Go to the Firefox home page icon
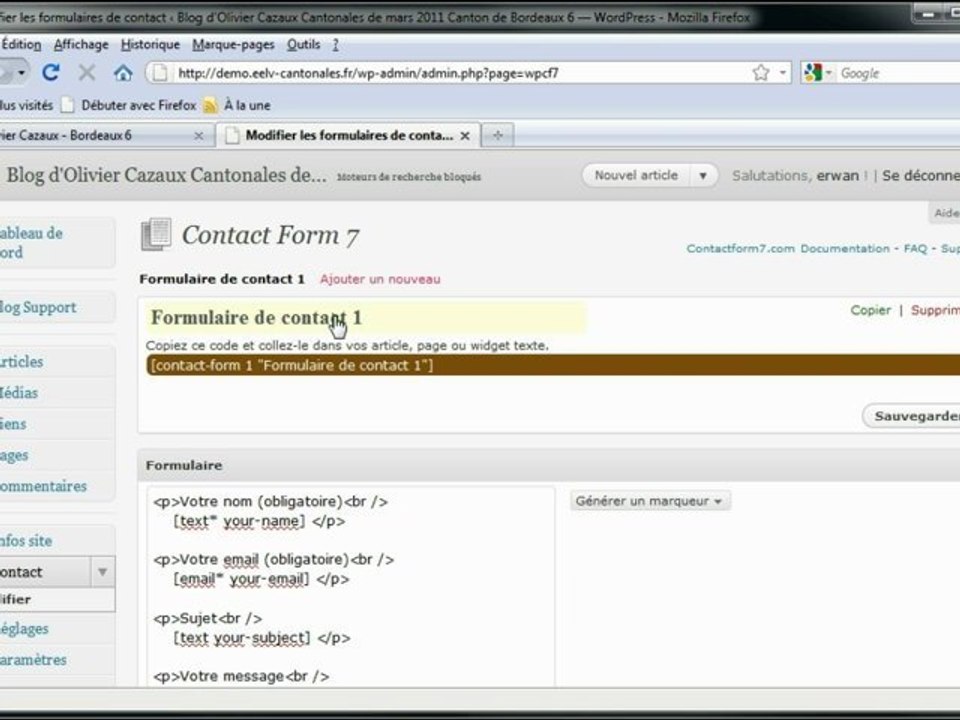960x720 pixels. [123, 73]
